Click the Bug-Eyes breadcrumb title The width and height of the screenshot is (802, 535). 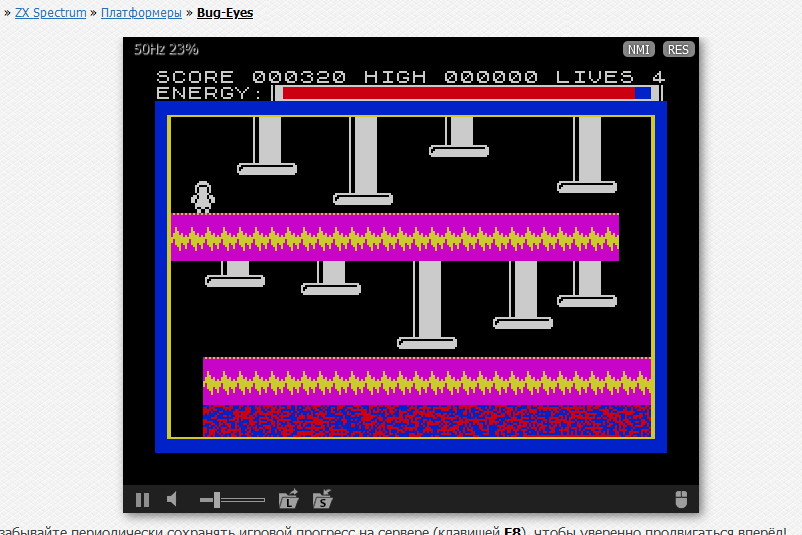point(225,13)
